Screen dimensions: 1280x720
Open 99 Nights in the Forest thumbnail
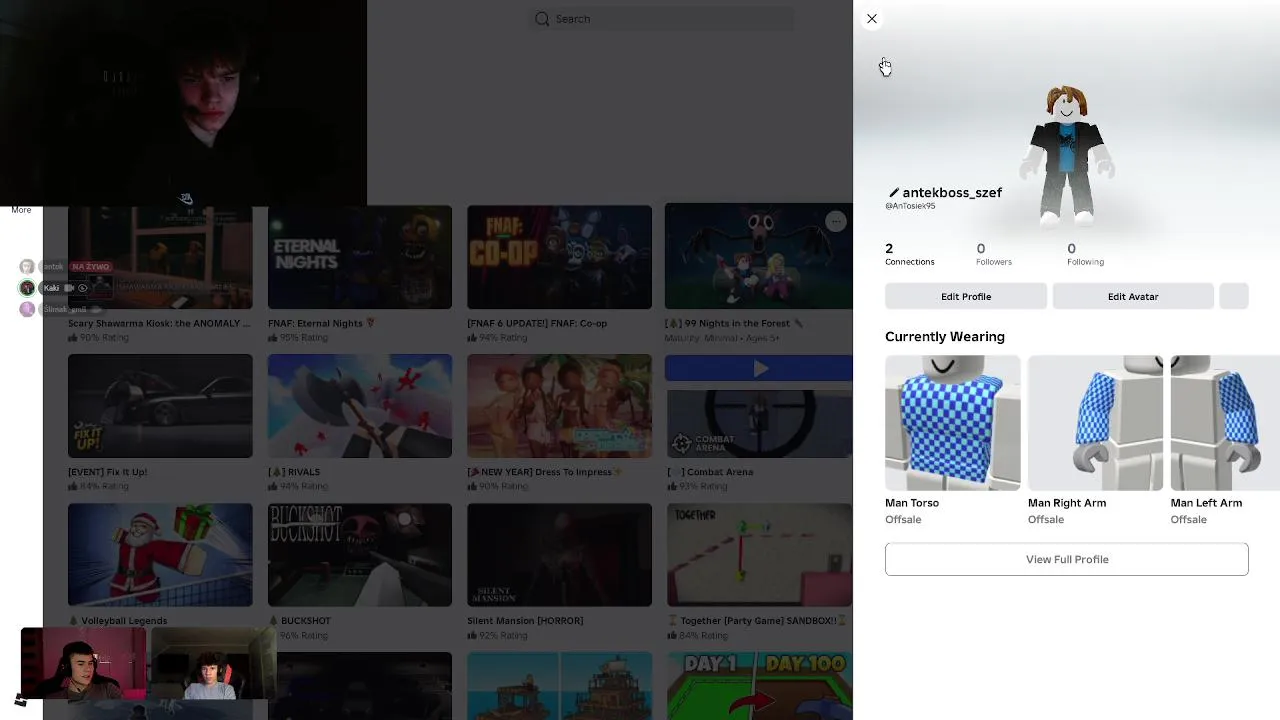point(758,258)
